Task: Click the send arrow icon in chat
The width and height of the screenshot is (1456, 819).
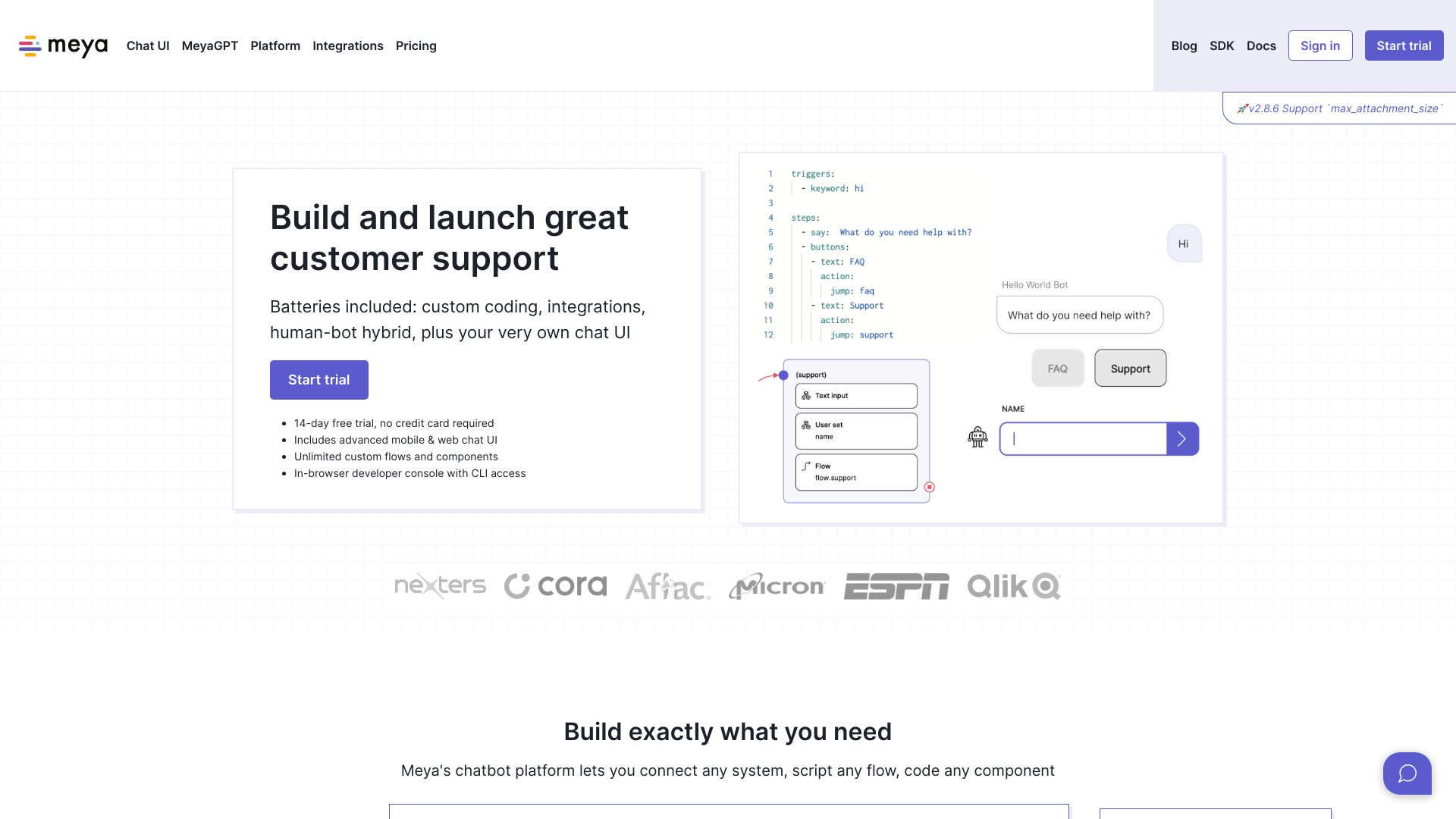Action: pos(1182,438)
